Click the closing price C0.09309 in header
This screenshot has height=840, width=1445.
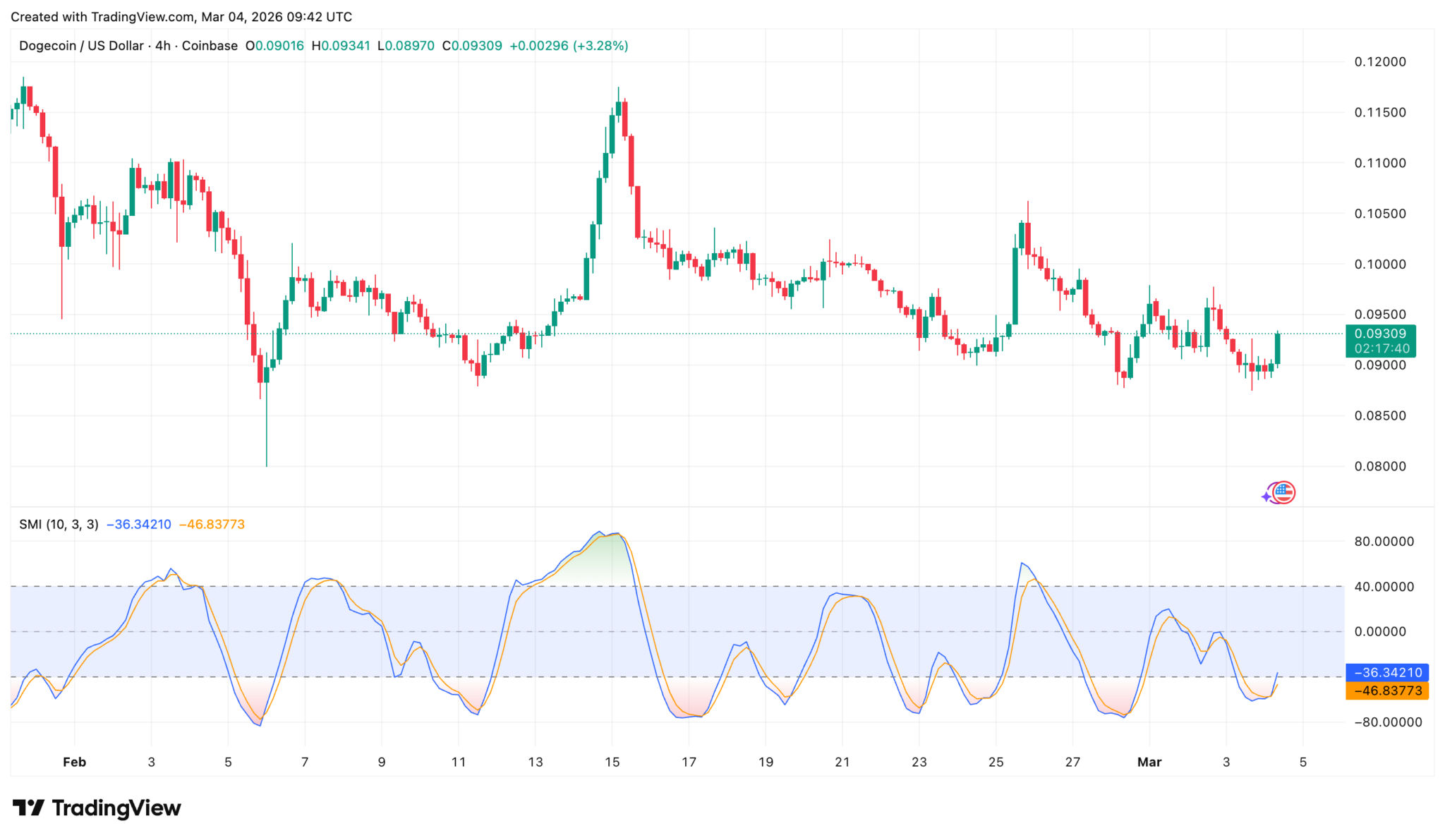[472, 46]
